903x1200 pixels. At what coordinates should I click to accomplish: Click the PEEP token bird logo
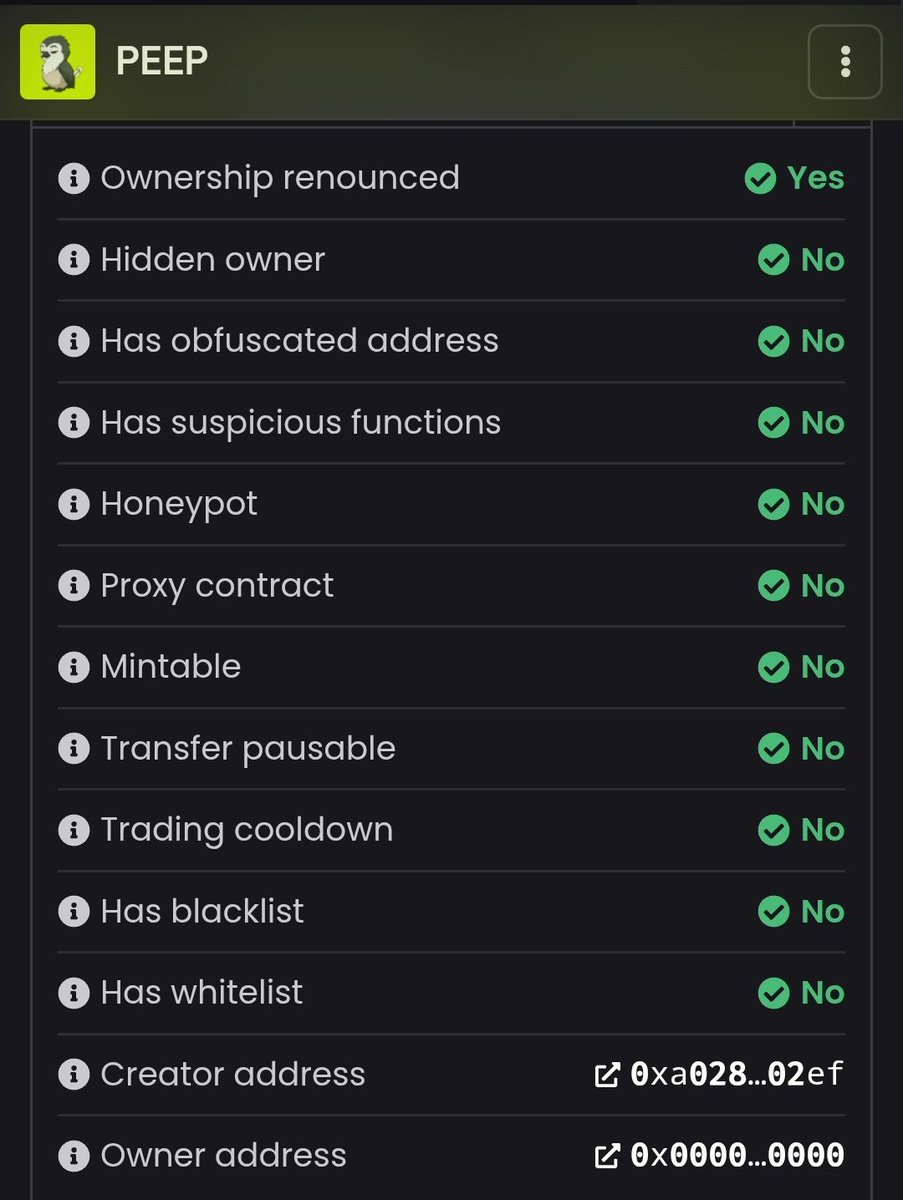tap(57, 62)
